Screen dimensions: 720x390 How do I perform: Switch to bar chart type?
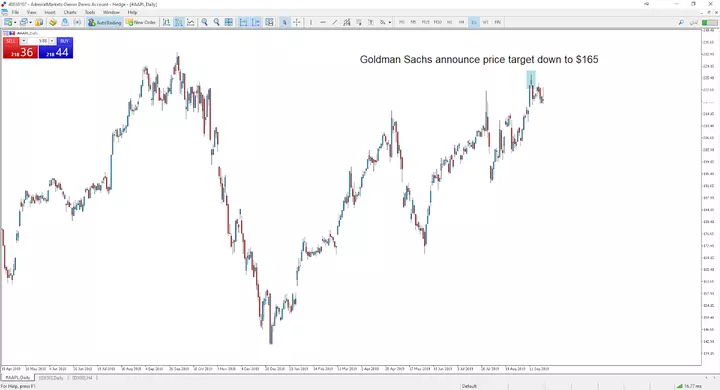tap(166, 22)
